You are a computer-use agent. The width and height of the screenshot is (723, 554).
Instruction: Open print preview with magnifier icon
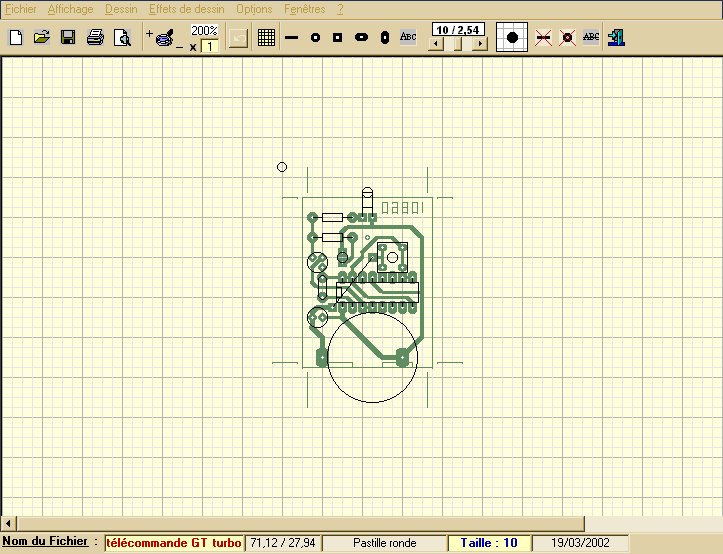pyautogui.click(x=122, y=38)
